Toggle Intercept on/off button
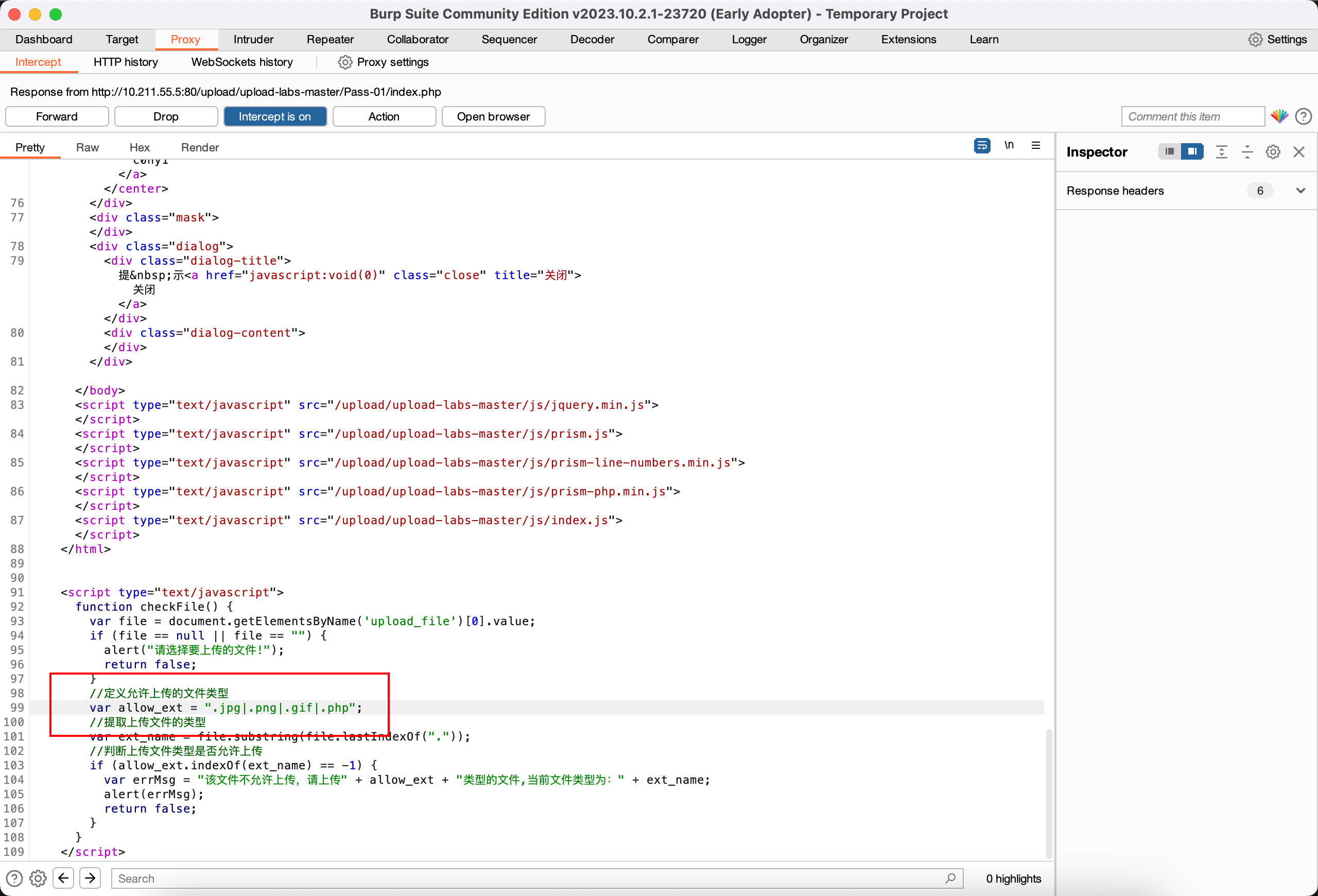Viewport: 1318px width, 896px height. pos(274,115)
